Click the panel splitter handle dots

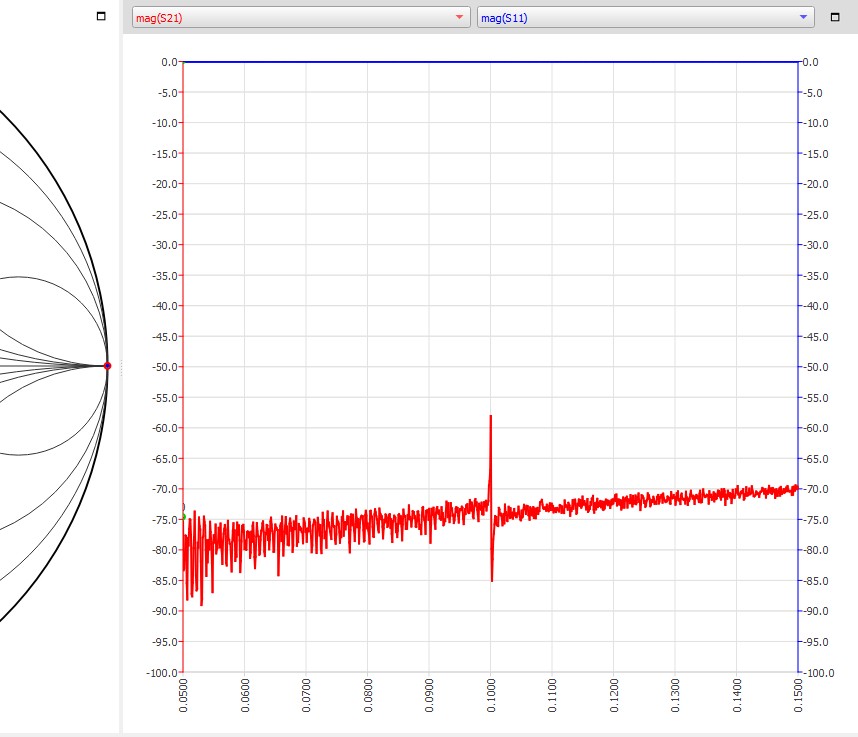(x=121, y=368)
